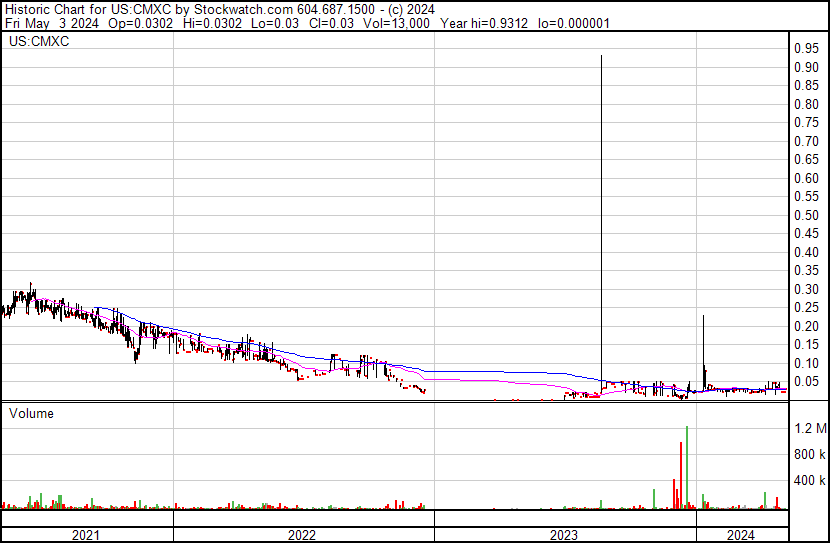Click the 2022 year label on timeline
Image resolution: width=830 pixels, height=543 pixels.
point(302,535)
